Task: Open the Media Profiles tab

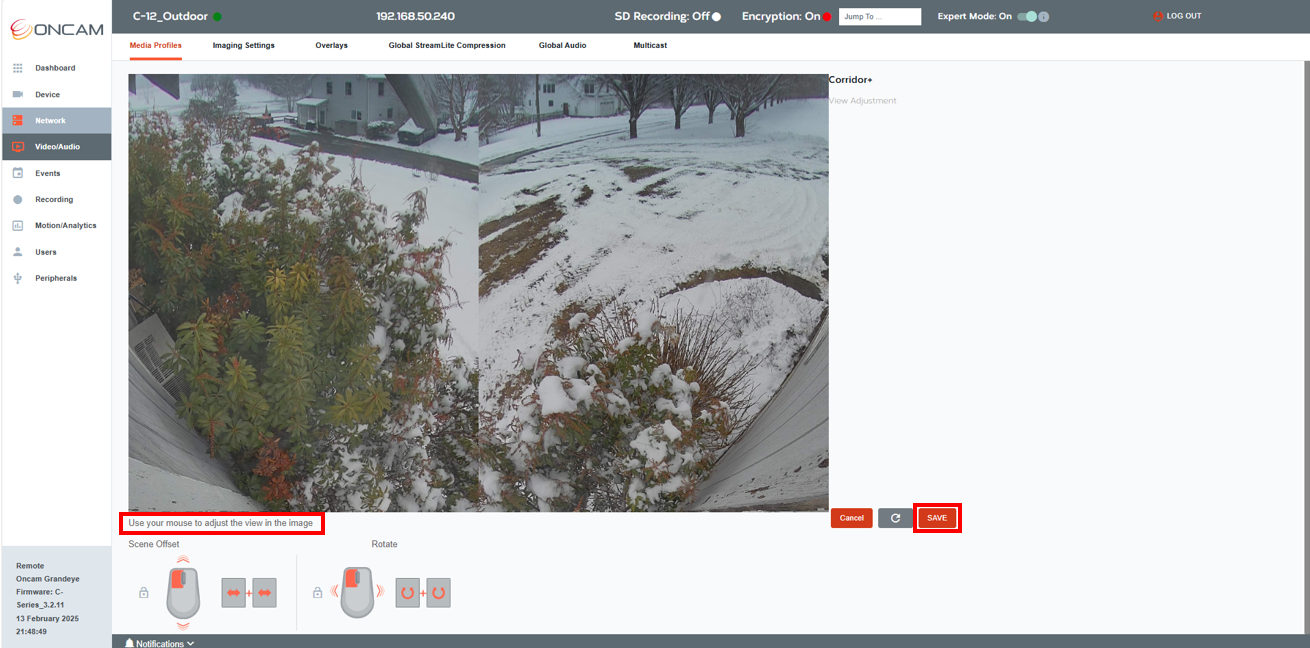Action: pos(155,45)
